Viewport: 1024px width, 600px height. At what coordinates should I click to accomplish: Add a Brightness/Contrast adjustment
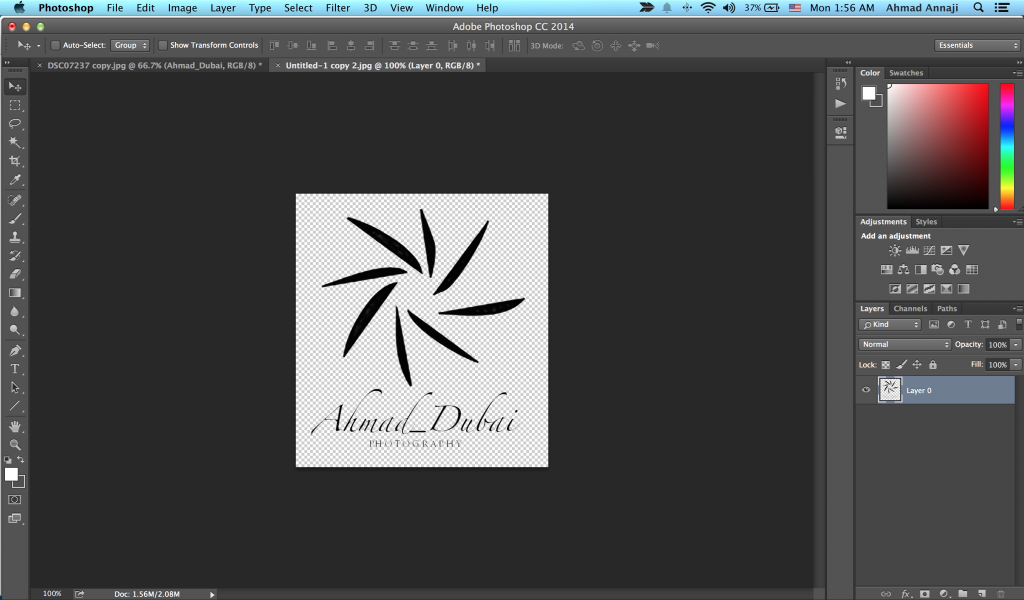(x=895, y=250)
